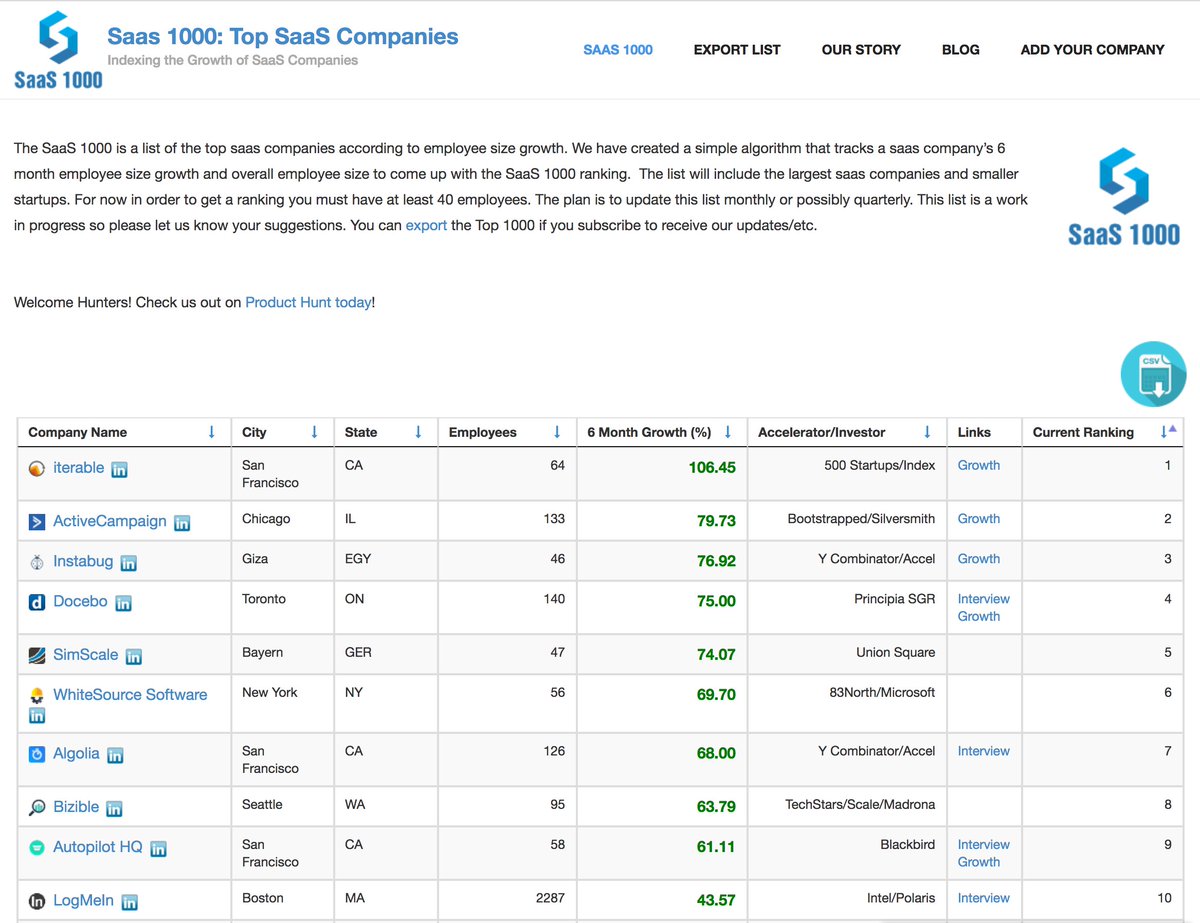Image resolution: width=1200 pixels, height=923 pixels.
Task: Click the Autopilot HQ logo icon
Action: point(37,848)
